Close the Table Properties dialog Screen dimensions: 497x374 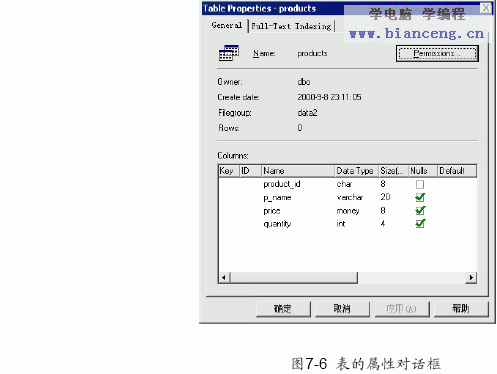tap(486, 8)
